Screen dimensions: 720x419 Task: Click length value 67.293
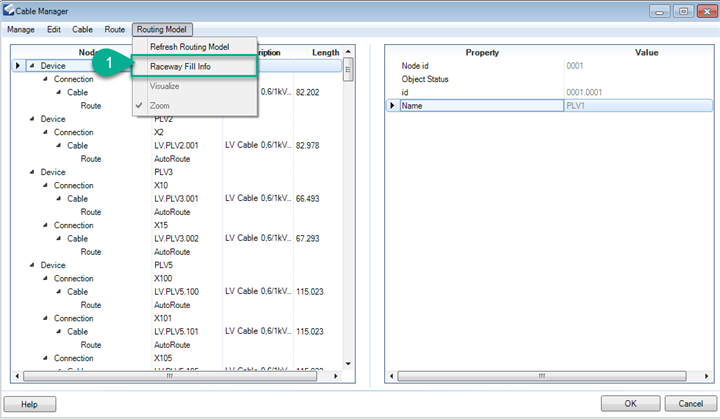308,238
